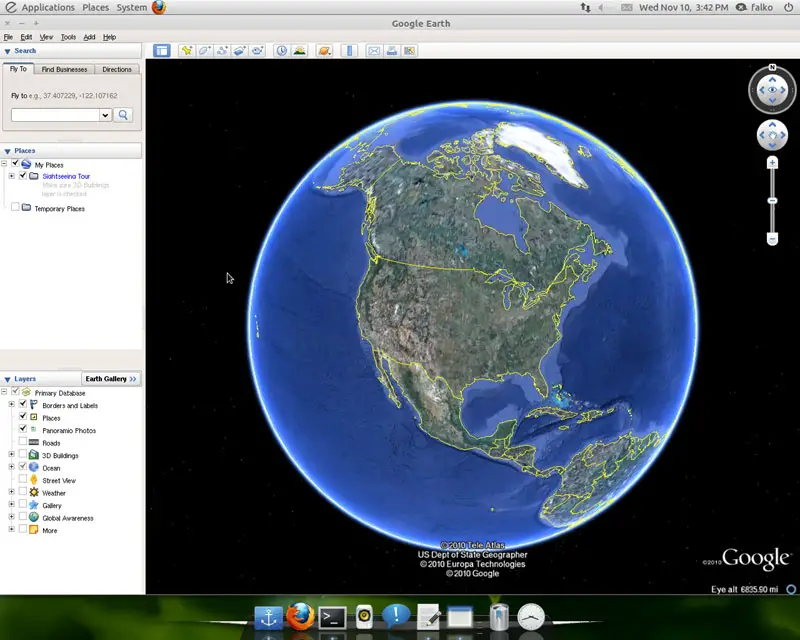Add a polygon using the toolbar icon

[x=205, y=51]
